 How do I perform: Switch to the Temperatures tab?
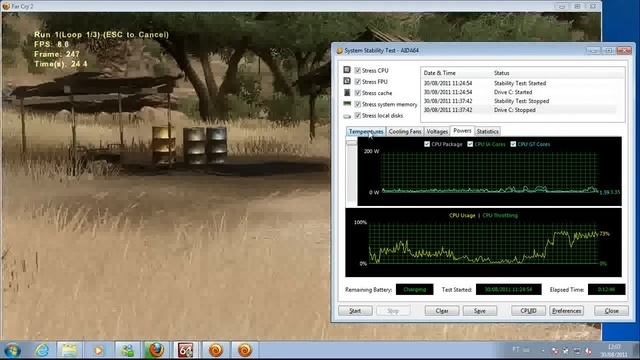click(x=366, y=131)
